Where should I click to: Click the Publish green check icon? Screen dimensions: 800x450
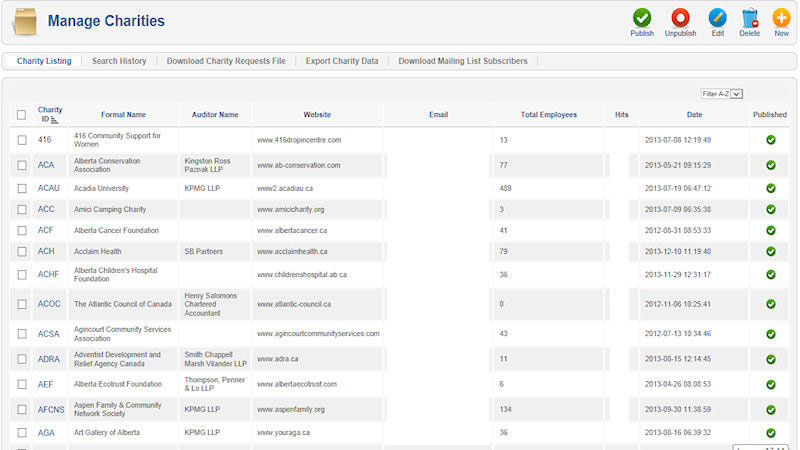pos(642,18)
